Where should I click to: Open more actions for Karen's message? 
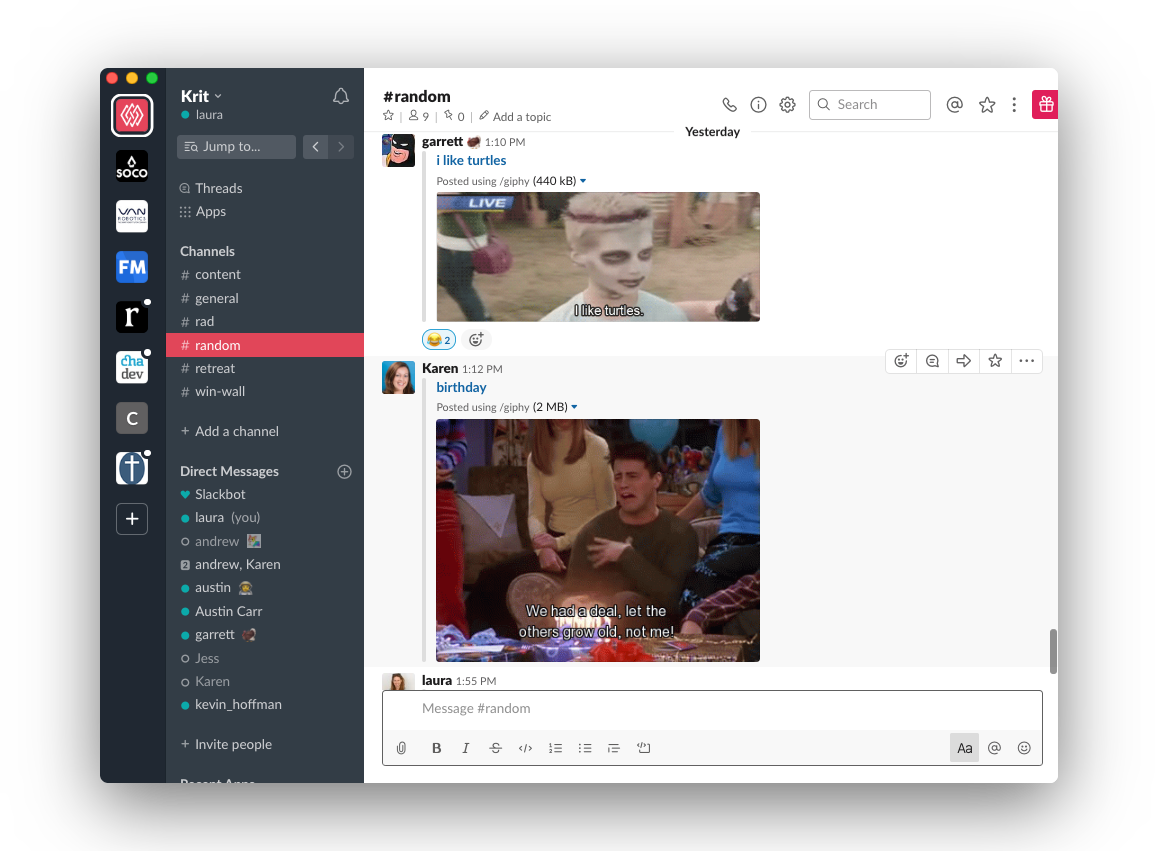[1027, 361]
